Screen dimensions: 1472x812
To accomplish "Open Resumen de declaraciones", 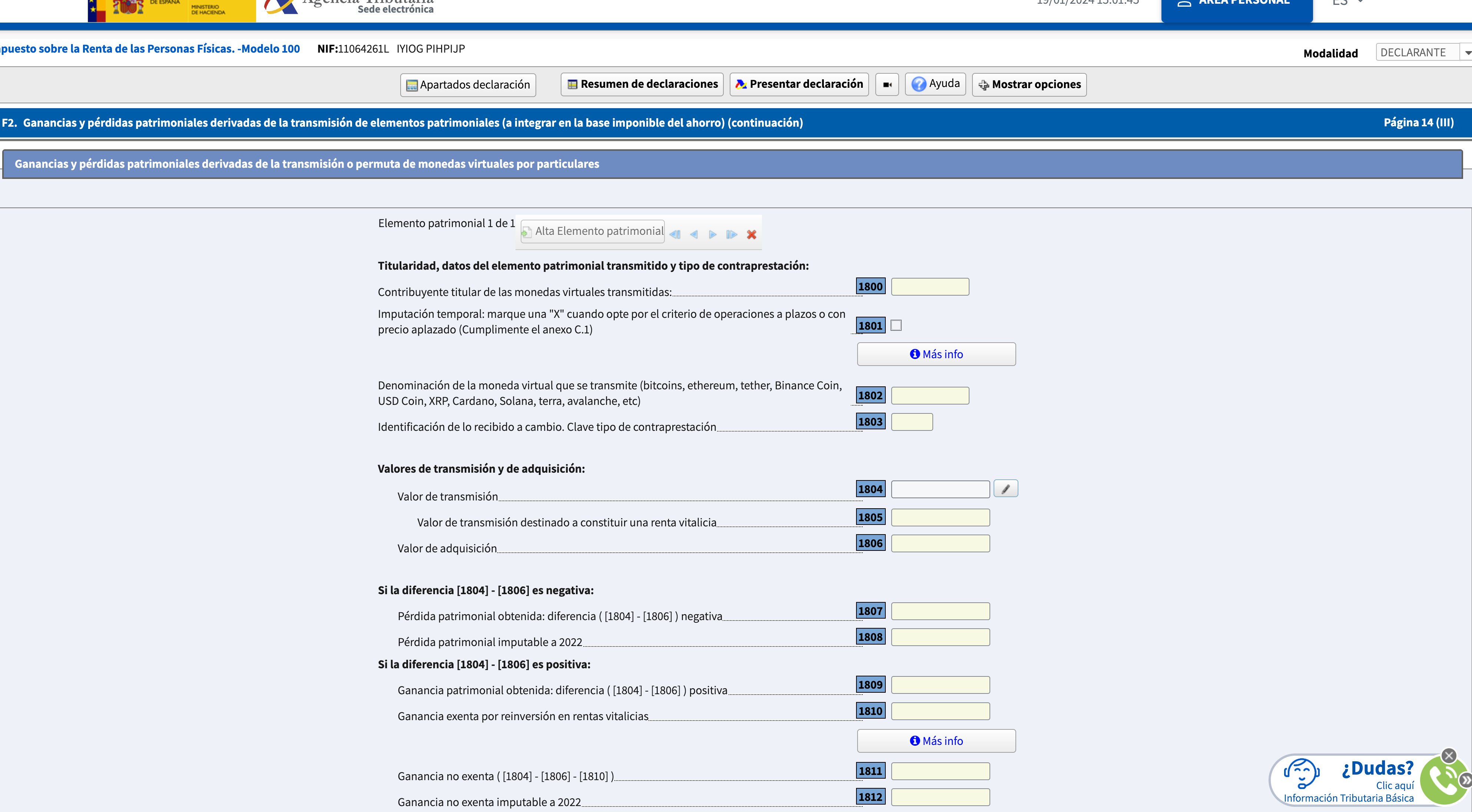I will tap(642, 84).
